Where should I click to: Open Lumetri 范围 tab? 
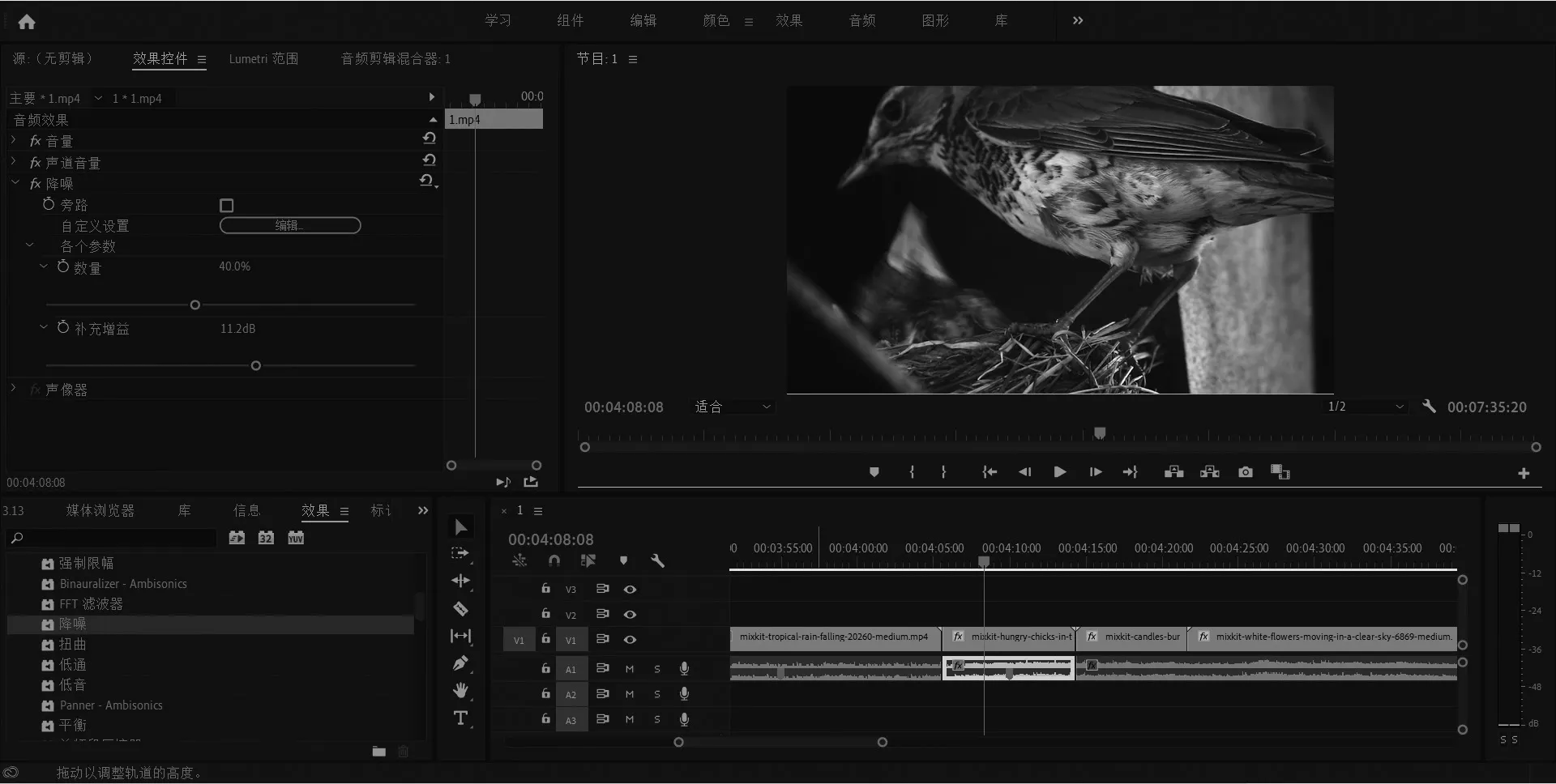tap(263, 58)
